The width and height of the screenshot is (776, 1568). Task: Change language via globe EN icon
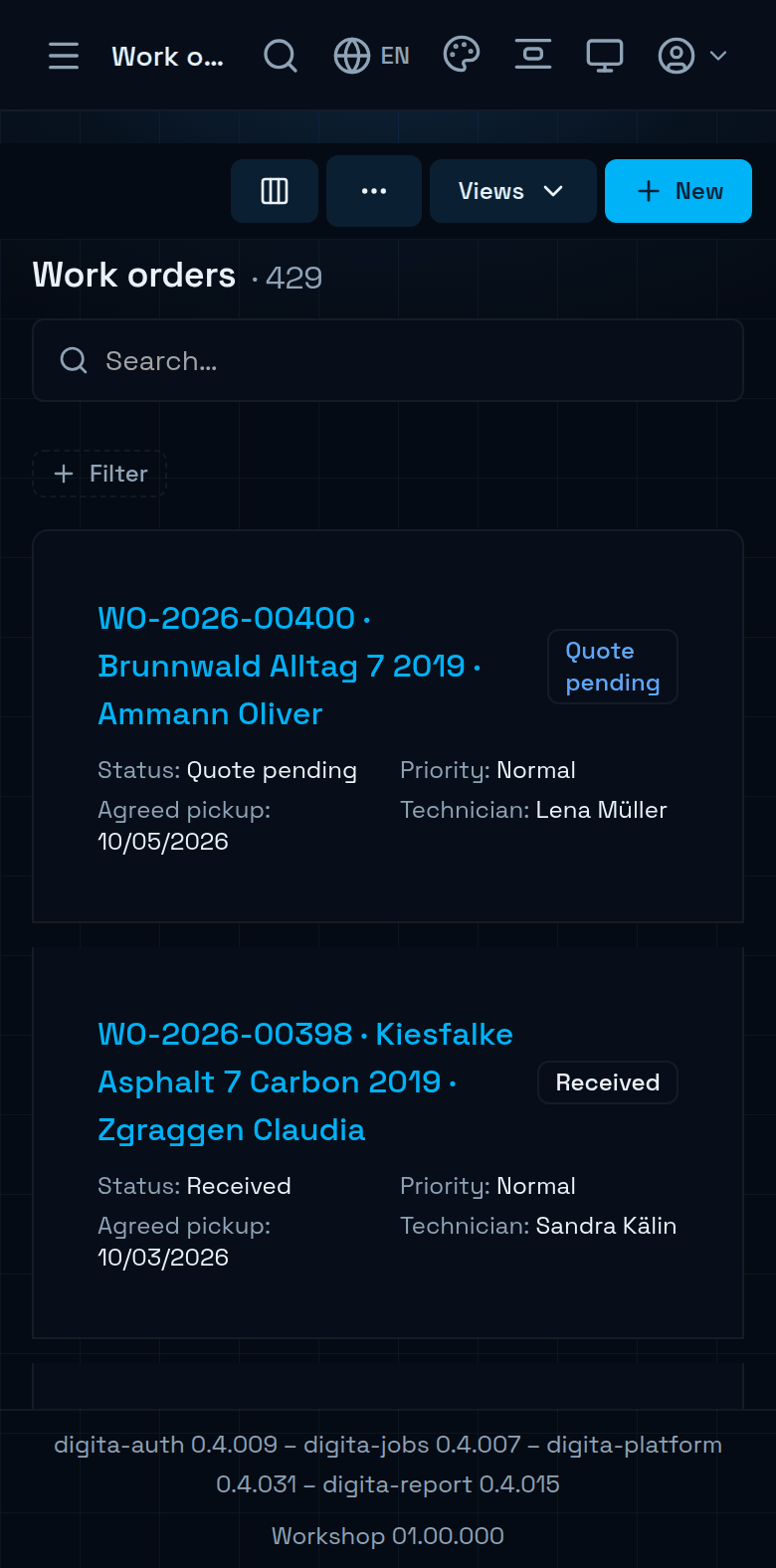tap(372, 56)
